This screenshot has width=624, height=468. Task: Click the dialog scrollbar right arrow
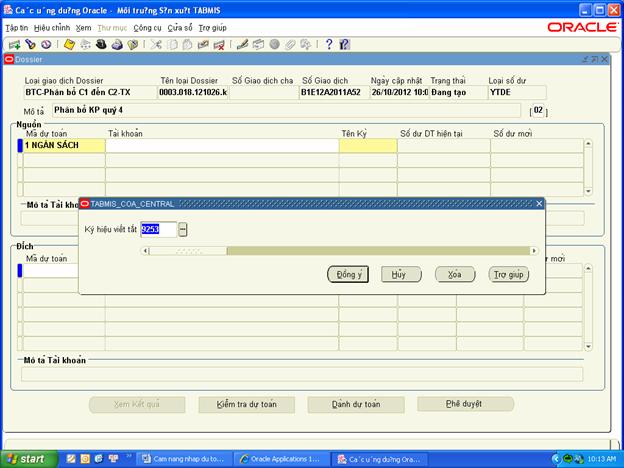534,251
